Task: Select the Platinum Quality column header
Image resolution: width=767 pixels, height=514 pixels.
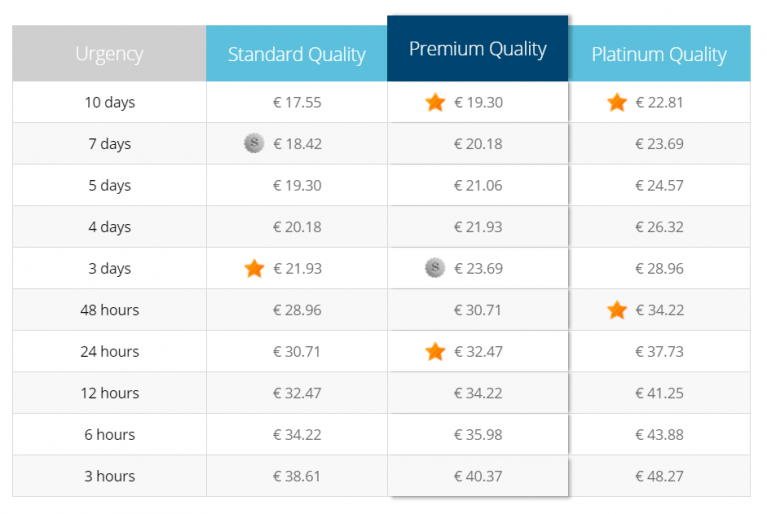Action: click(659, 54)
